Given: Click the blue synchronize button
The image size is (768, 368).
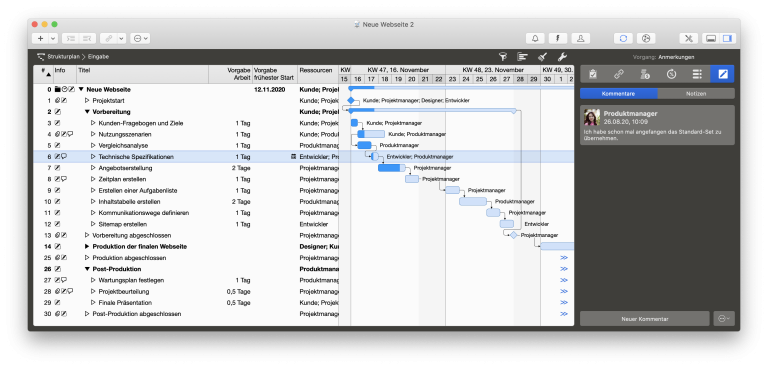Looking at the screenshot, I should pyautogui.click(x=623, y=38).
